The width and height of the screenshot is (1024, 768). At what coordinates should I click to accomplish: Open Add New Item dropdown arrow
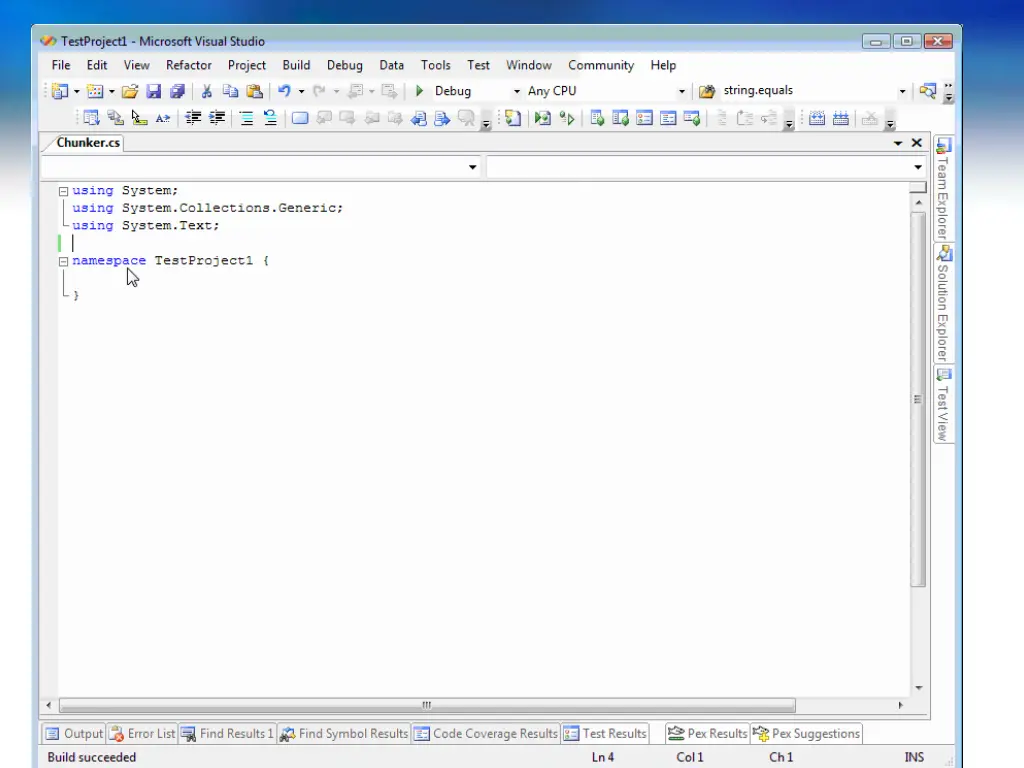[x=112, y=91]
